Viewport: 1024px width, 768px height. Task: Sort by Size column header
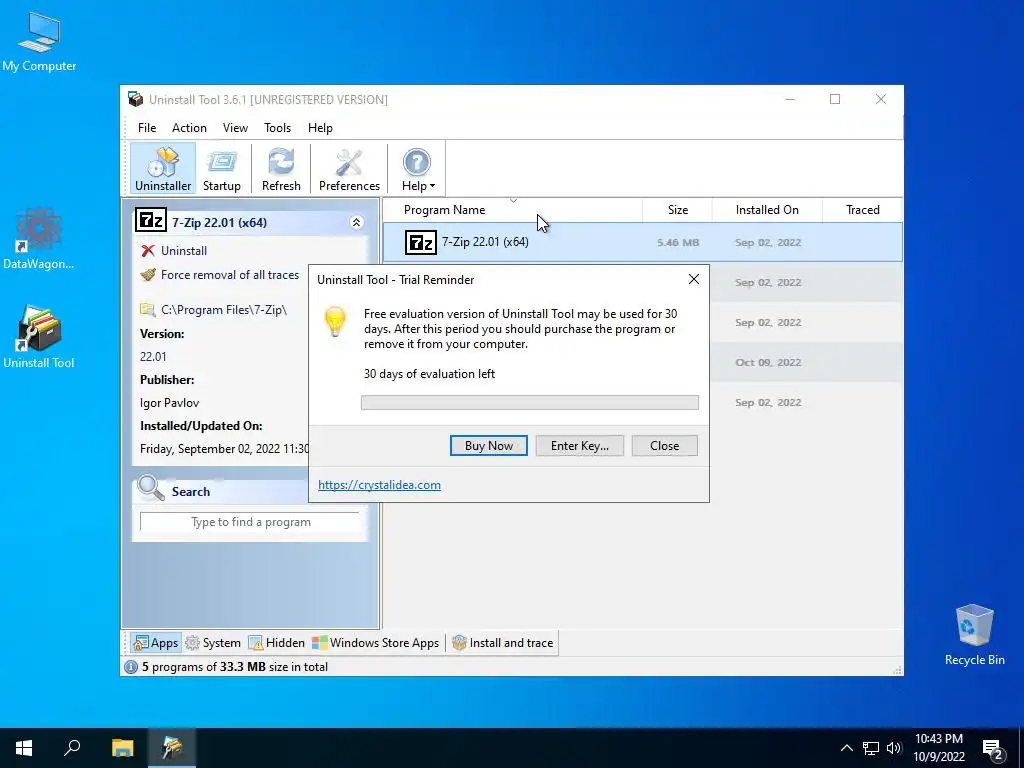677,210
